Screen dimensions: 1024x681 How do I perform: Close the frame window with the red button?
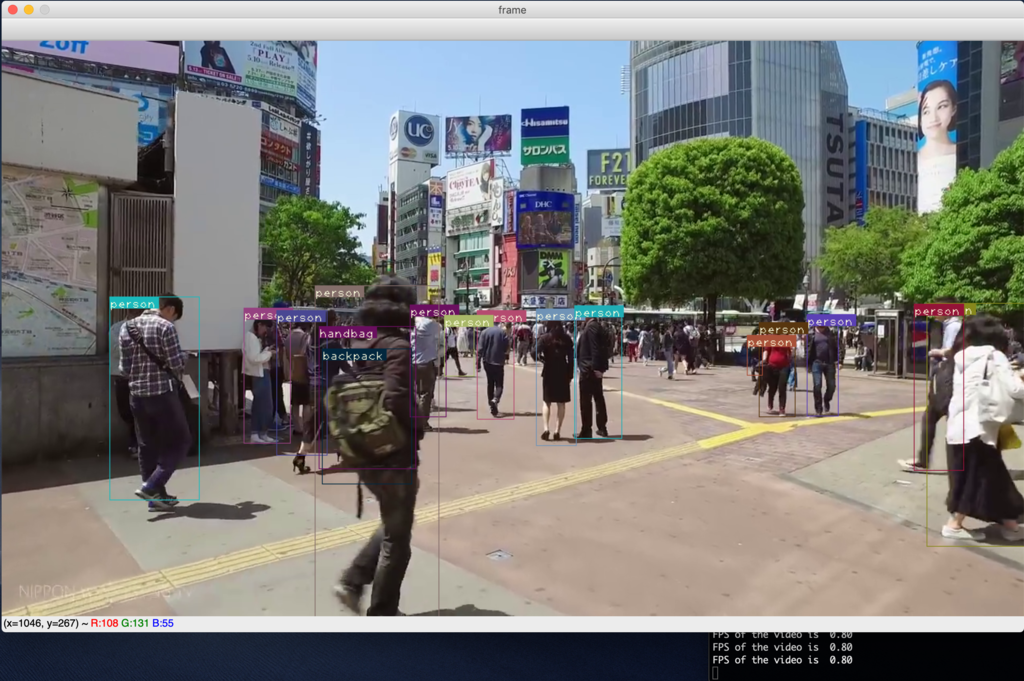[x=12, y=10]
